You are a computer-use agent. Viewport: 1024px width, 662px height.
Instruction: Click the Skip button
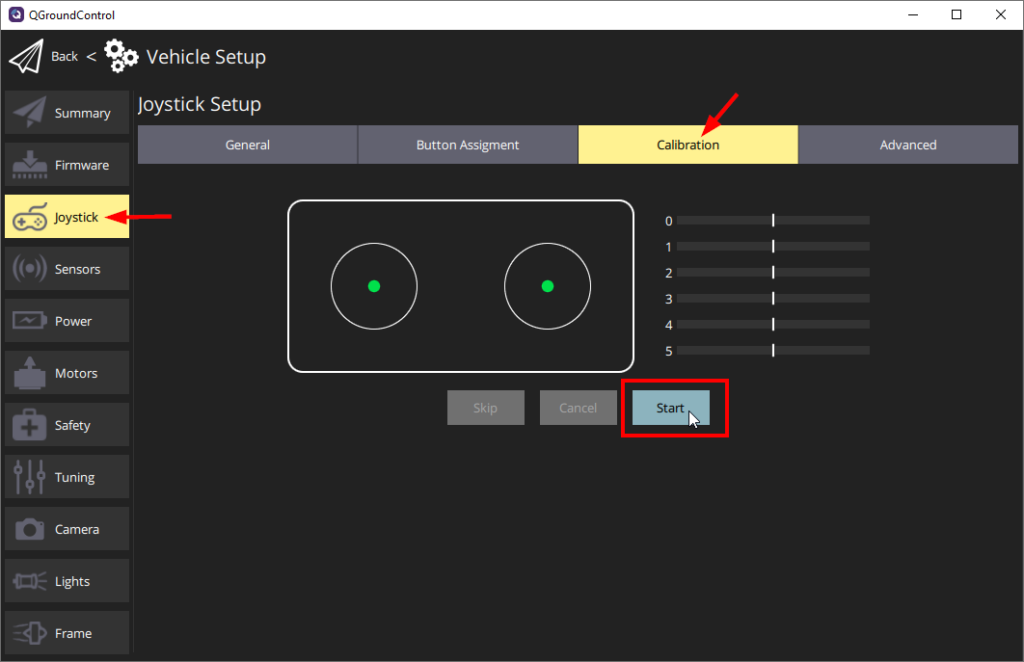(x=485, y=407)
